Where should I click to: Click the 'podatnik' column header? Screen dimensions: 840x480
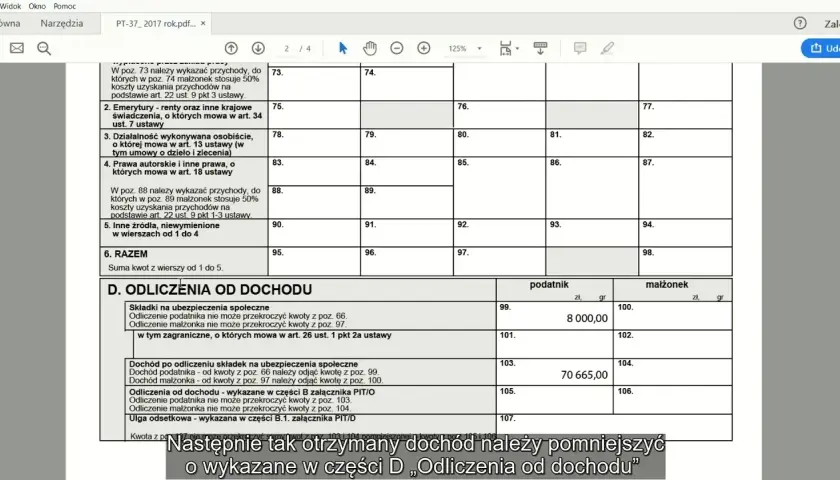(549, 284)
